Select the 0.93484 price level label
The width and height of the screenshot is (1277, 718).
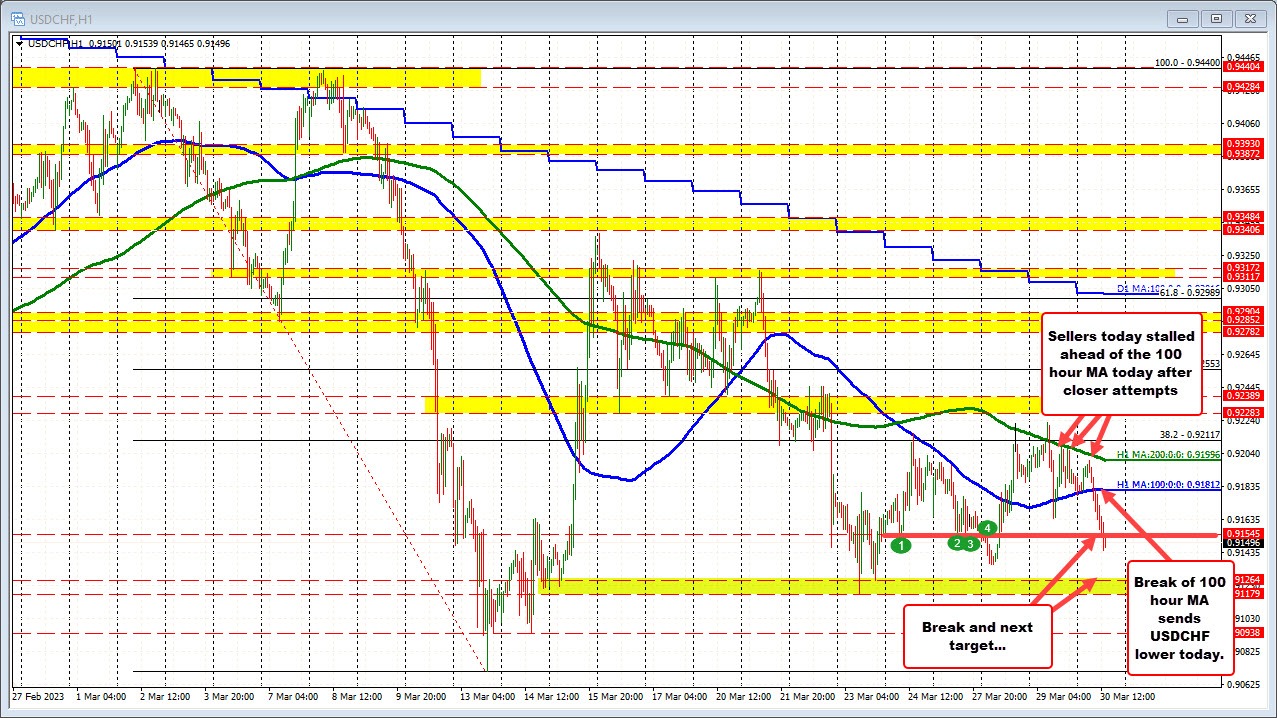[1242, 217]
